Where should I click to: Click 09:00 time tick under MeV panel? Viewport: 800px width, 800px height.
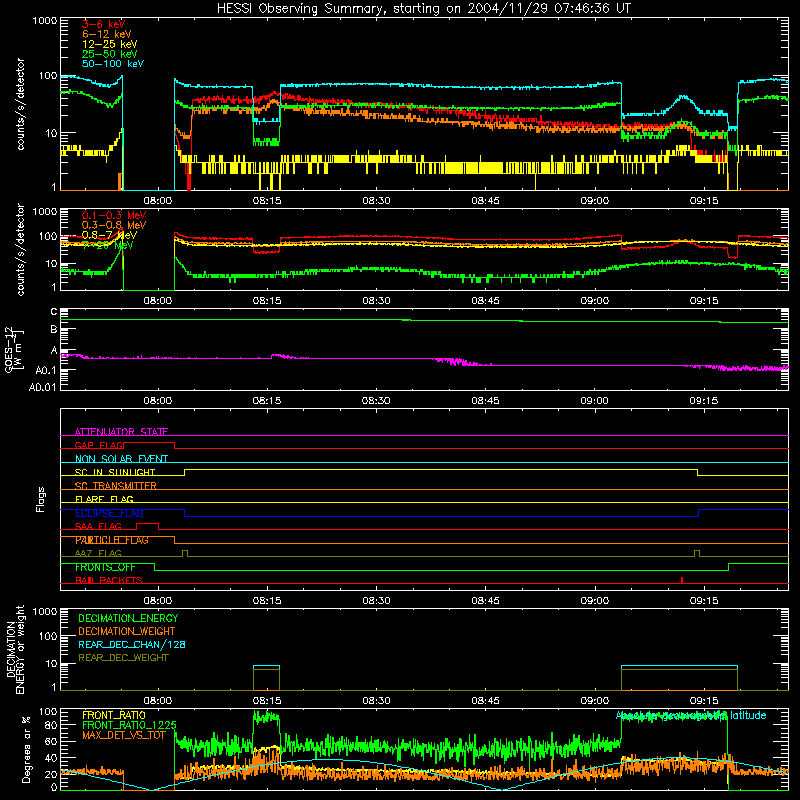(x=594, y=301)
